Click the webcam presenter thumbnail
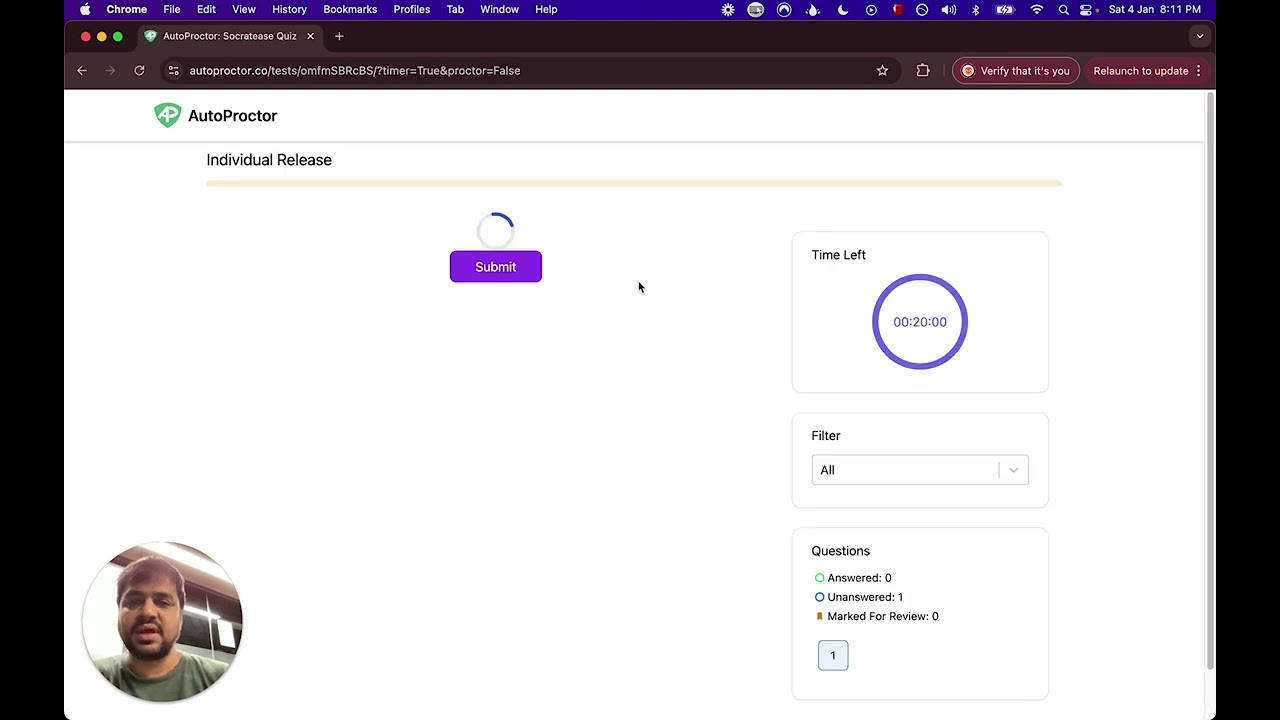This screenshot has height=720, width=1280. (162, 622)
